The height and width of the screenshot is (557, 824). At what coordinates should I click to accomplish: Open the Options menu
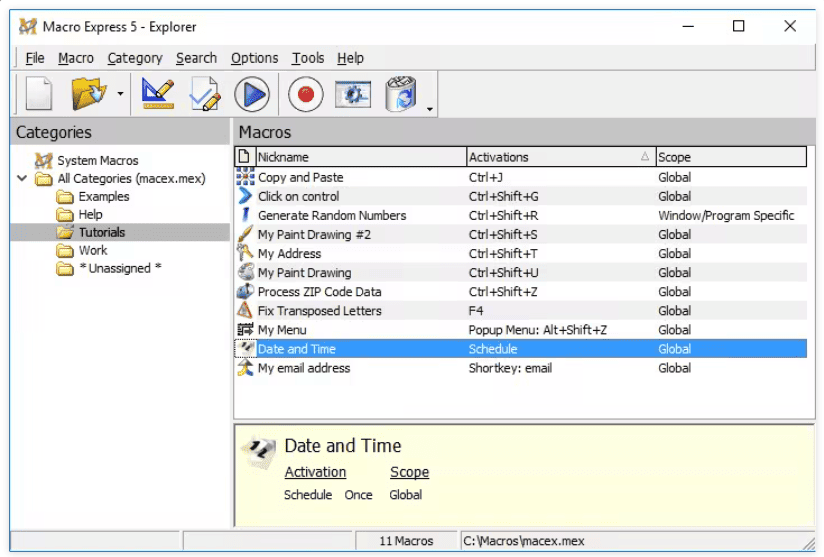click(x=254, y=58)
